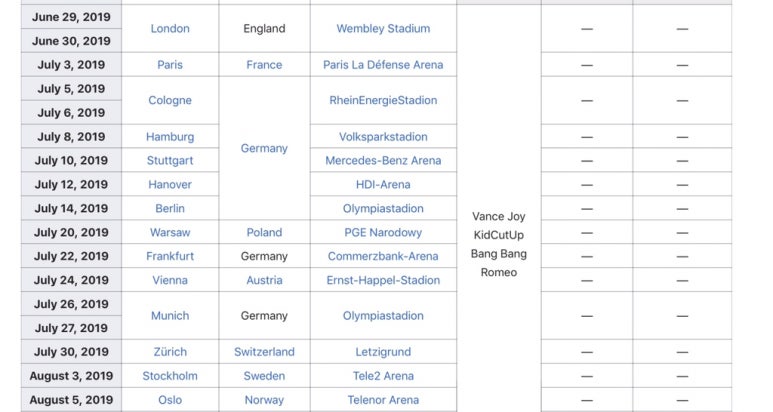Follow the Hamburg link
Image resolution: width=773 pixels, height=412 pixels.
(170, 137)
